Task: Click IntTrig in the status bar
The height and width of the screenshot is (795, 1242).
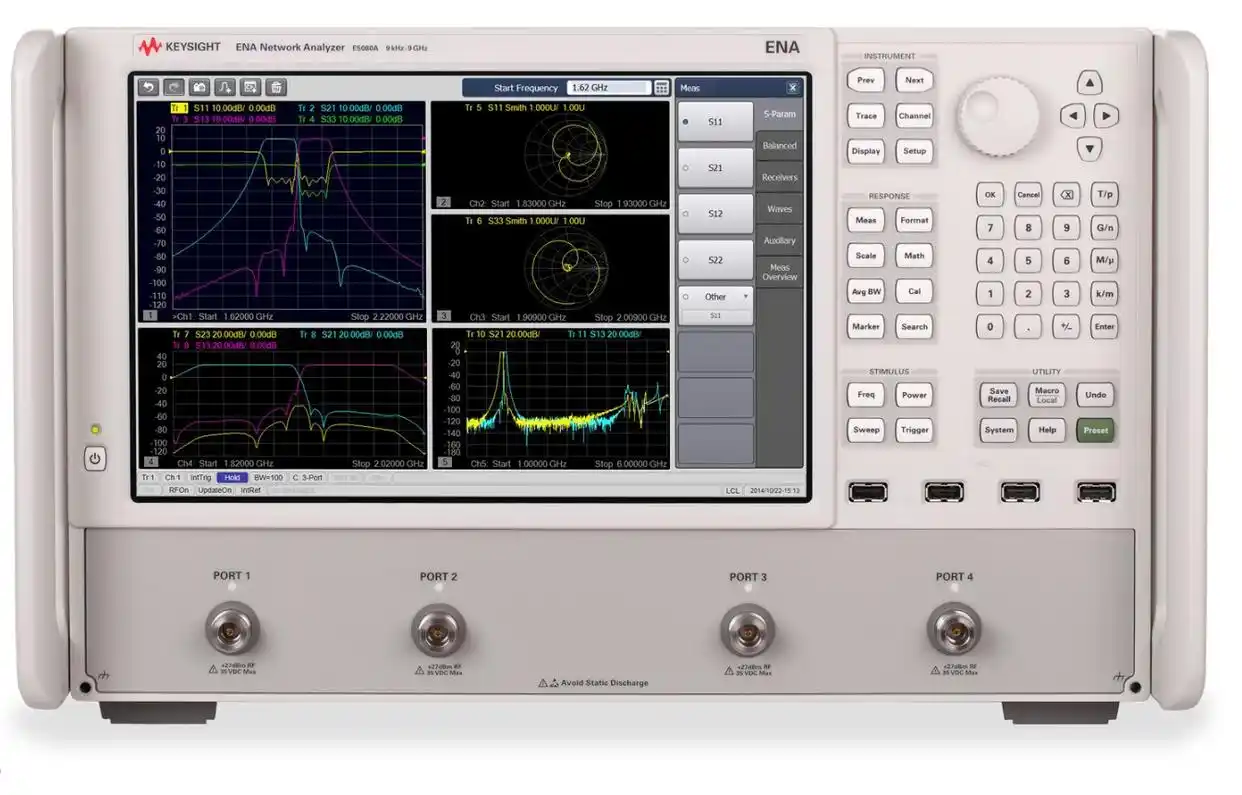Action: tap(201, 478)
